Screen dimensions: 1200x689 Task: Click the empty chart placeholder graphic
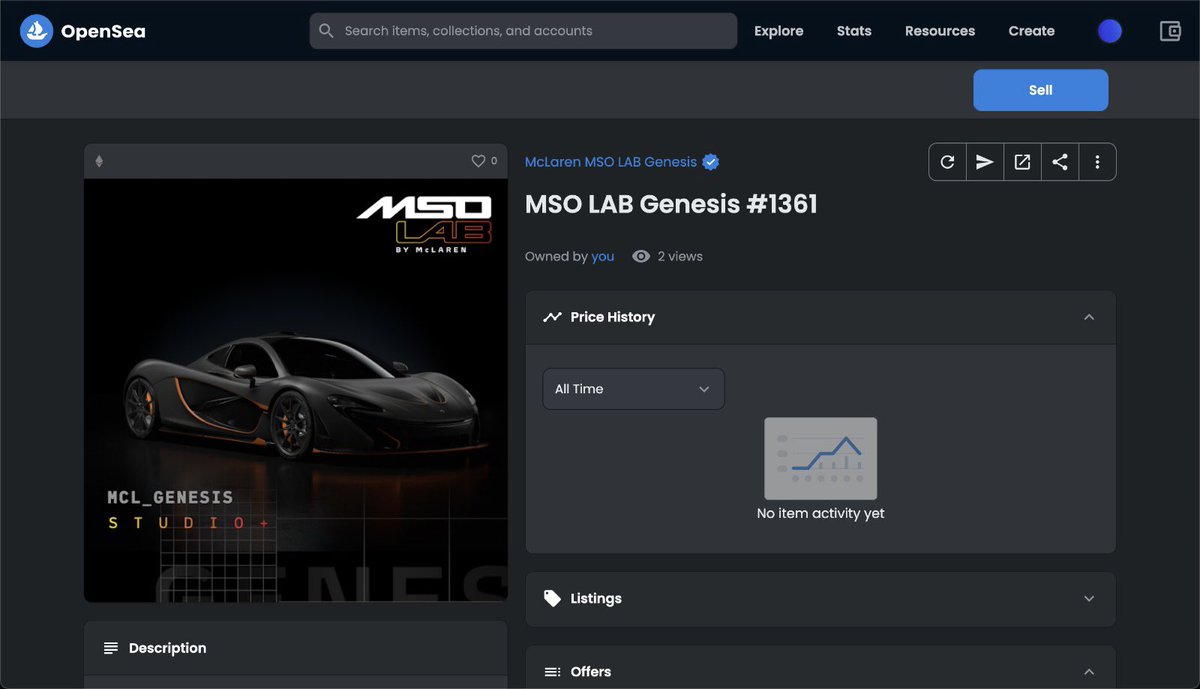point(821,459)
